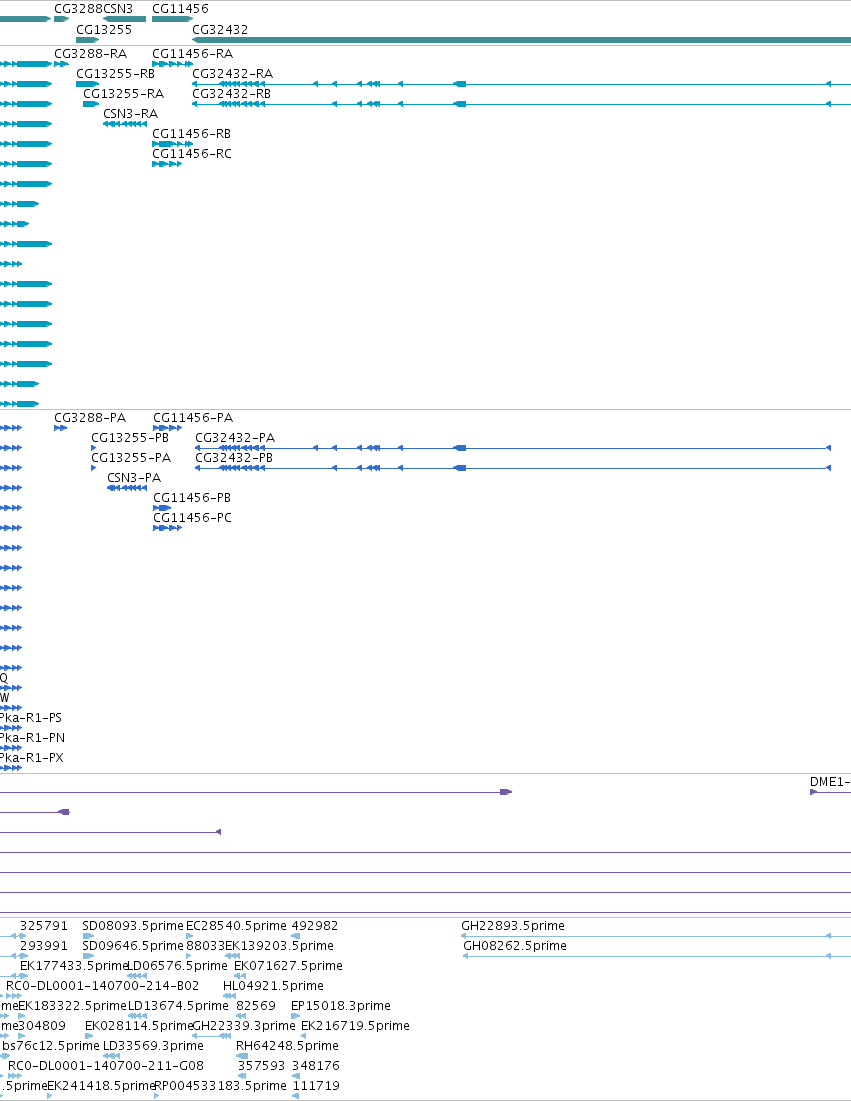Click EST label 111719
Viewport: 851px width, 1101px height.
click(316, 1086)
